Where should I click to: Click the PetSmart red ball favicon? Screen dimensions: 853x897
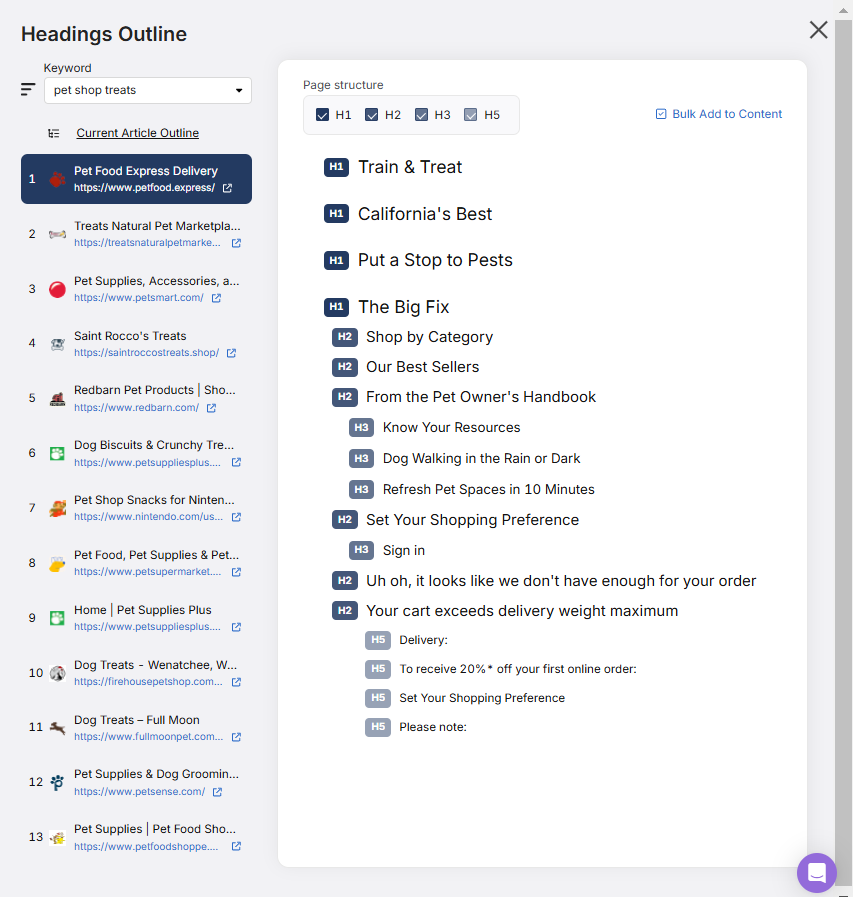click(x=57, y=289)
